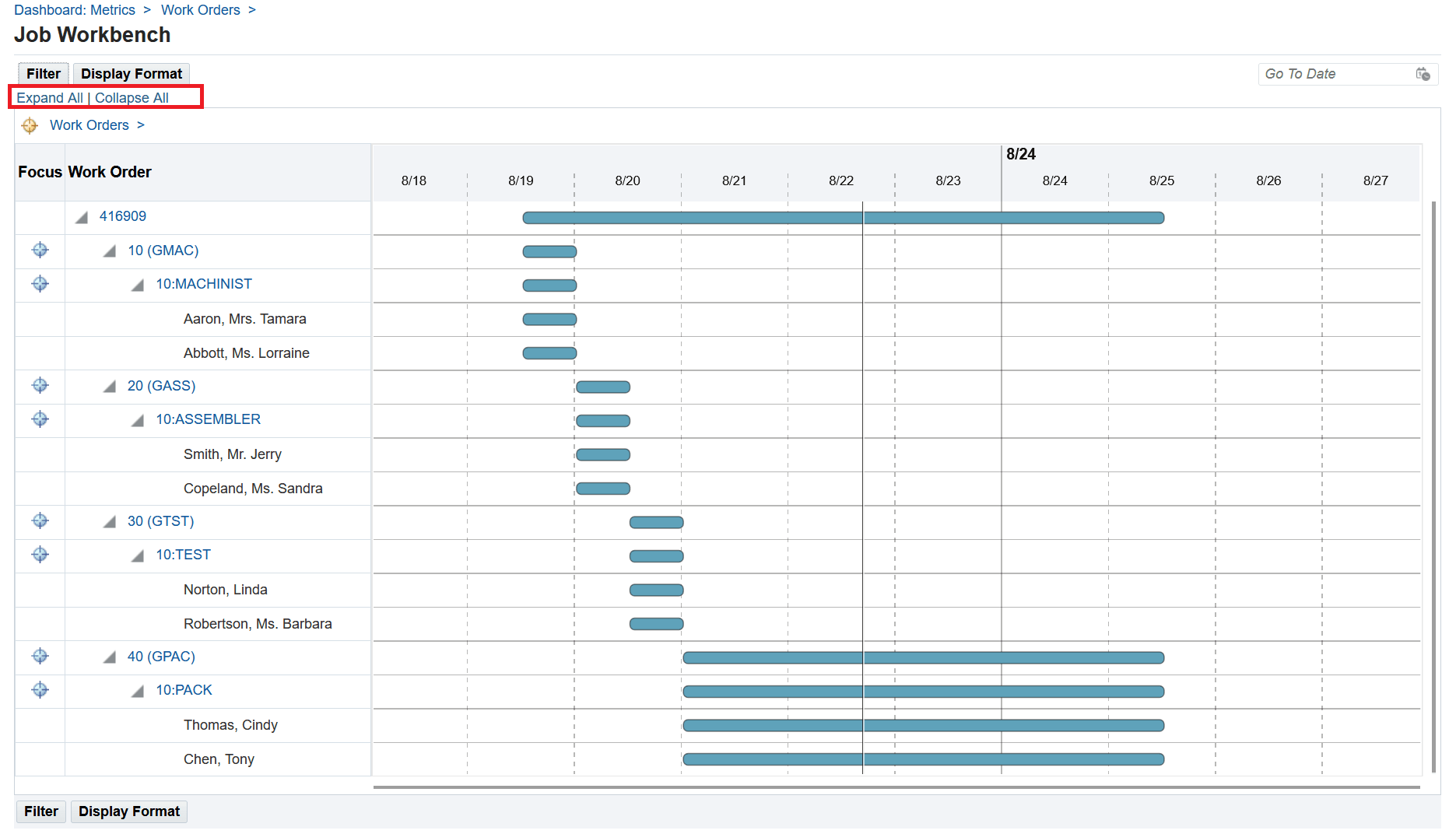Open the 30 (GTST) operation link

point(161,521)
